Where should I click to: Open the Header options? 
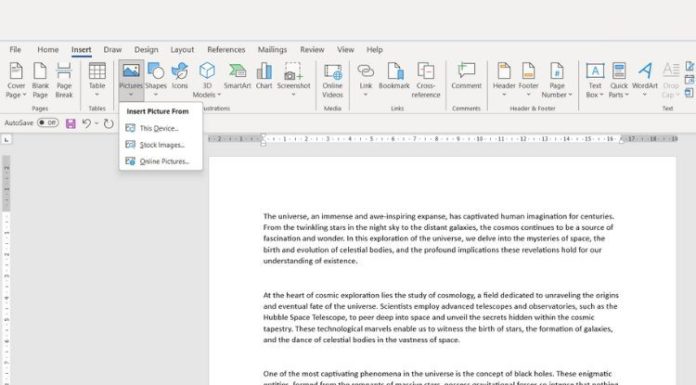(504, 80)
